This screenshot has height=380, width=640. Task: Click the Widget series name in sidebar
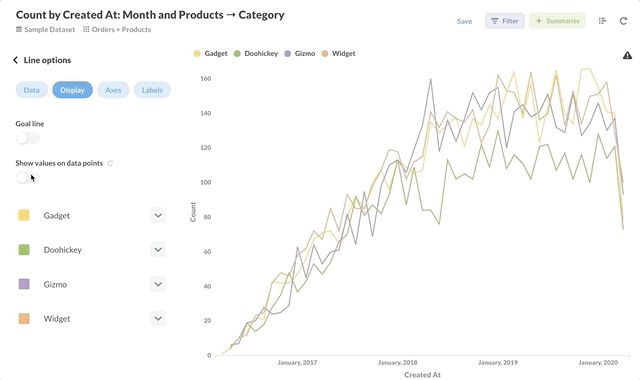(x=57, y=319)
